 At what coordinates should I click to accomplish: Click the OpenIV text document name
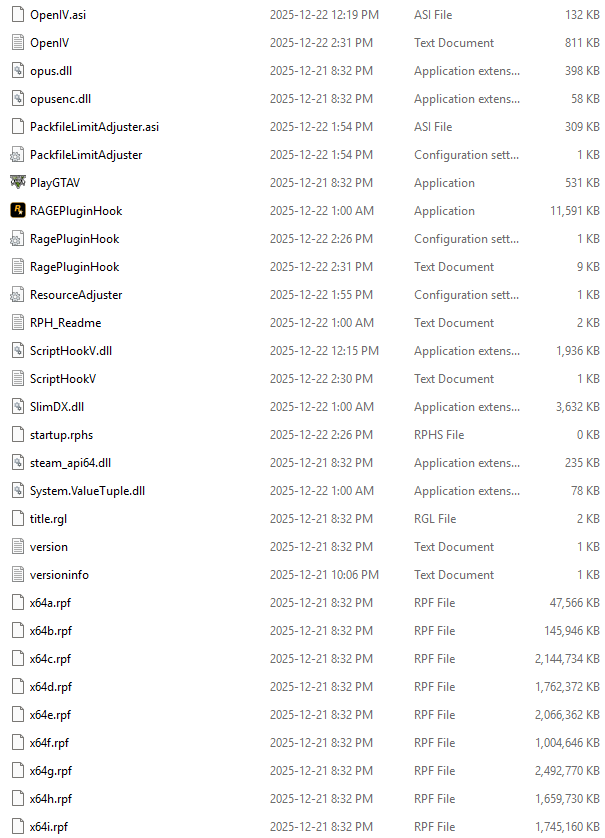pyautogui.click(x=49, y=43)
